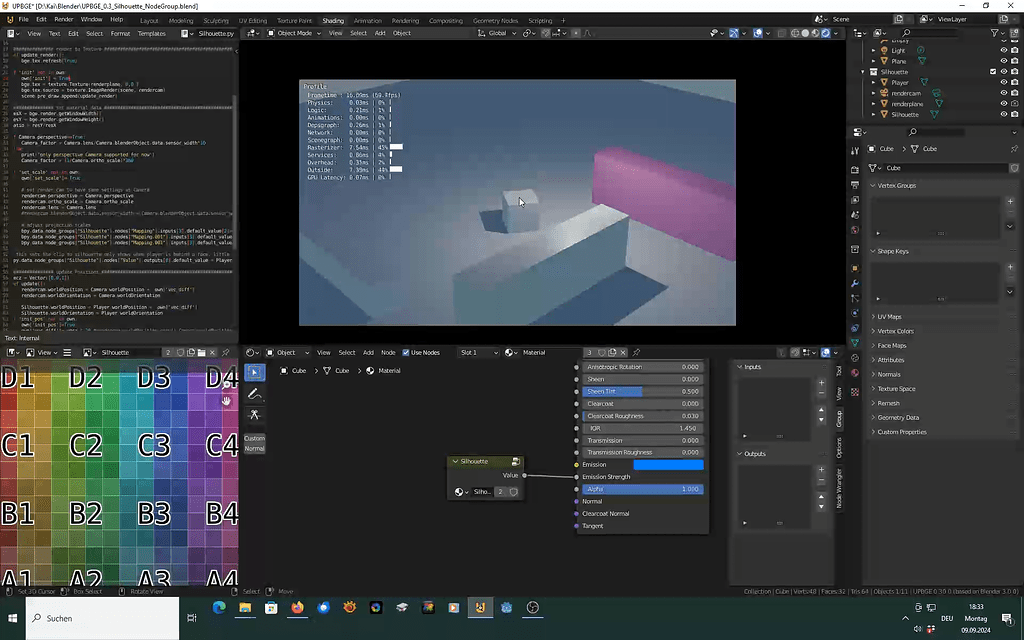Disable Silhouette object render camera toggle
1024x640 pixels.
coord(1014,114)
